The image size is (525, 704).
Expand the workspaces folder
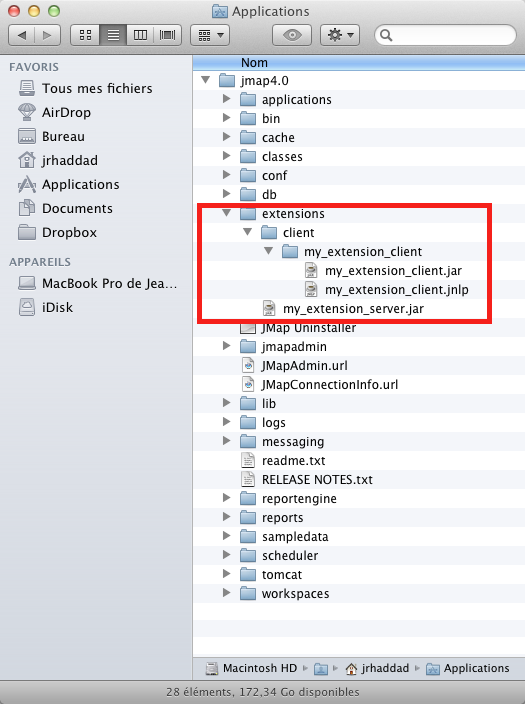point(227,593)
